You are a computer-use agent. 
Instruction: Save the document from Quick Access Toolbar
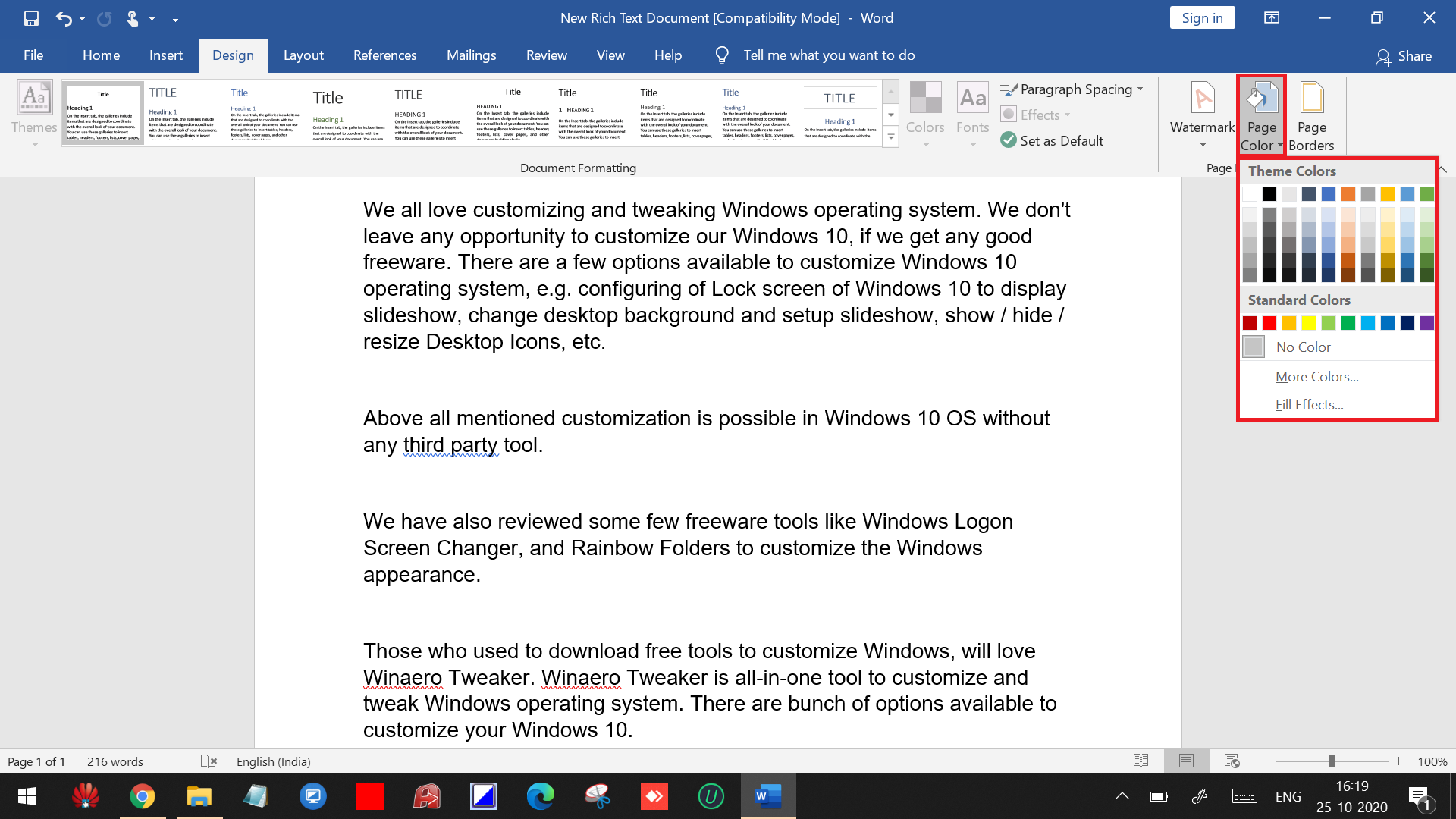click(x=31, y=18)
